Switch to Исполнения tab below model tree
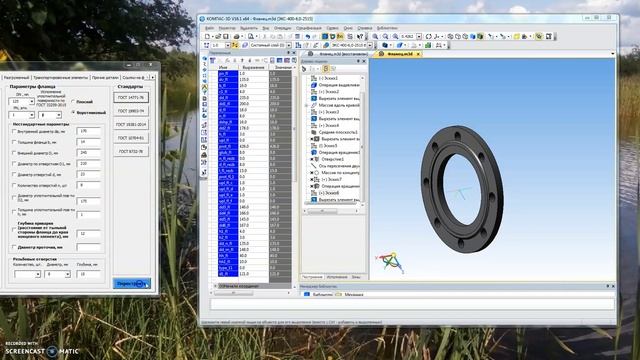The height and width of the screenshot is (360, 640). click(337, 277)
